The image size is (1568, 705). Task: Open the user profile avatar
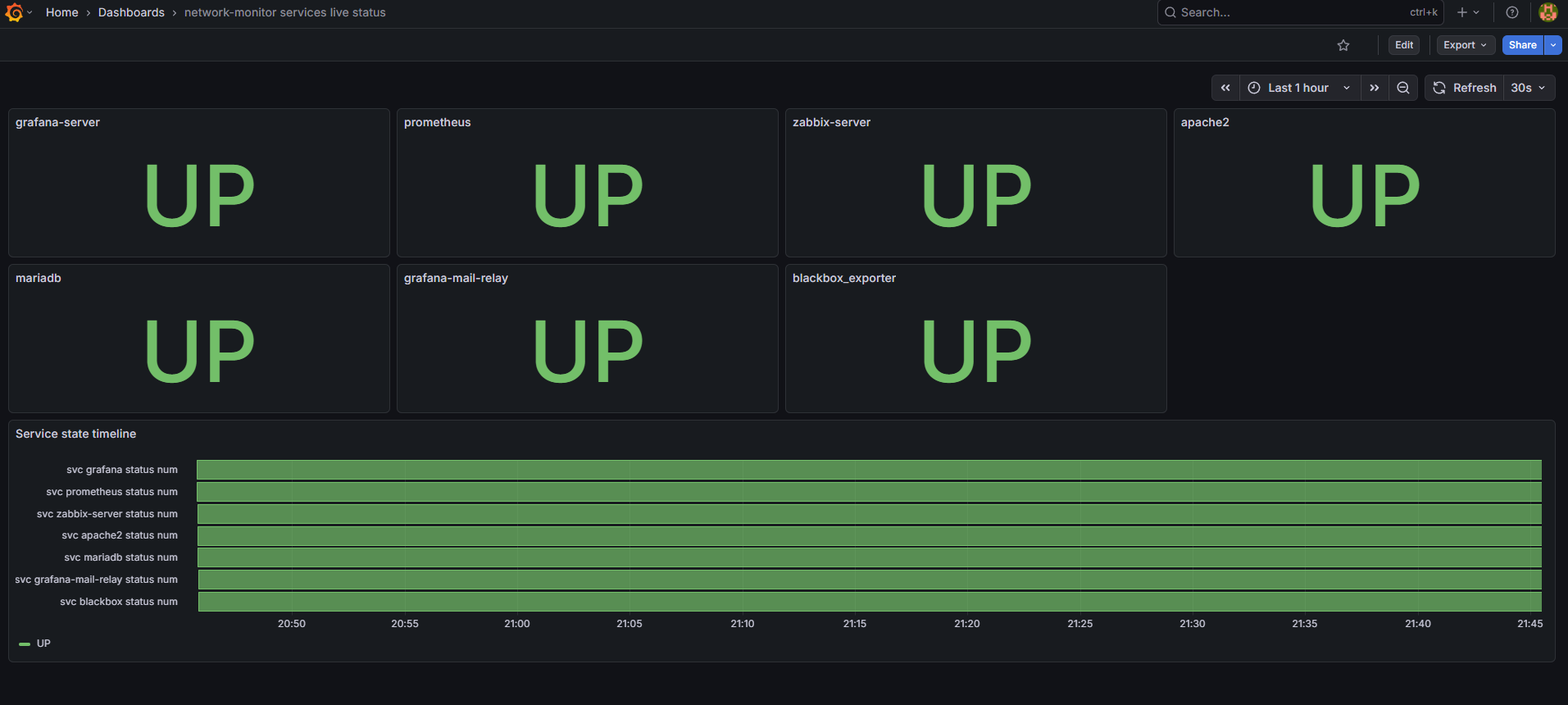tap(1548, 12)
